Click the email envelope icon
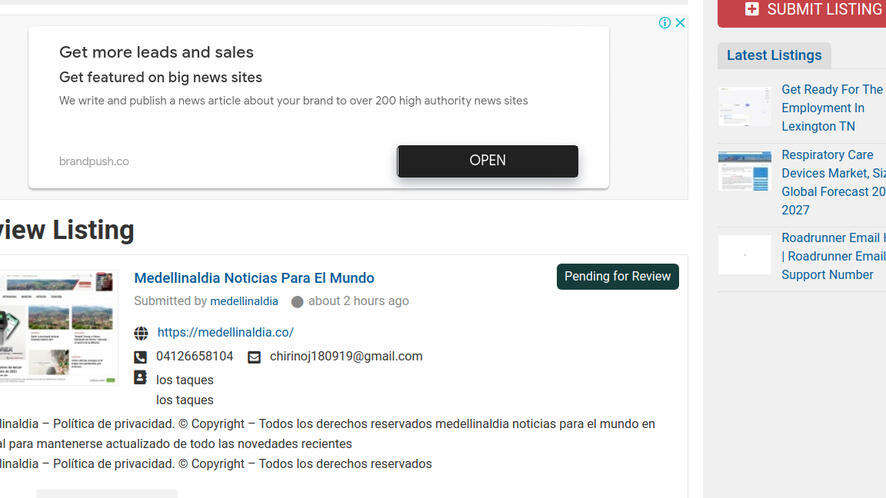Viewport: 886px width, 498px height. [x=254, y=357]
